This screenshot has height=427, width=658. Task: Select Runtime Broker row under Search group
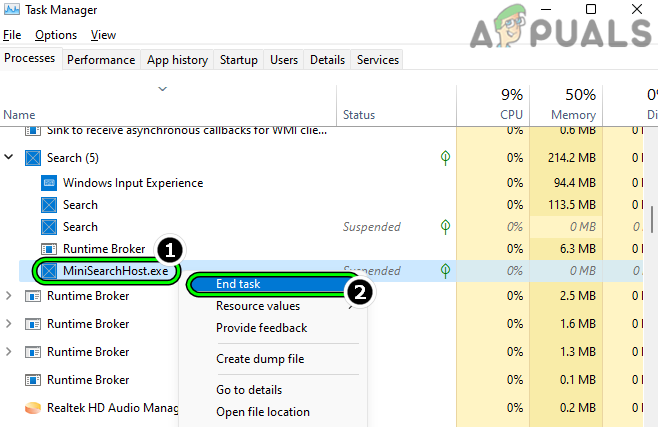(104, 249)
